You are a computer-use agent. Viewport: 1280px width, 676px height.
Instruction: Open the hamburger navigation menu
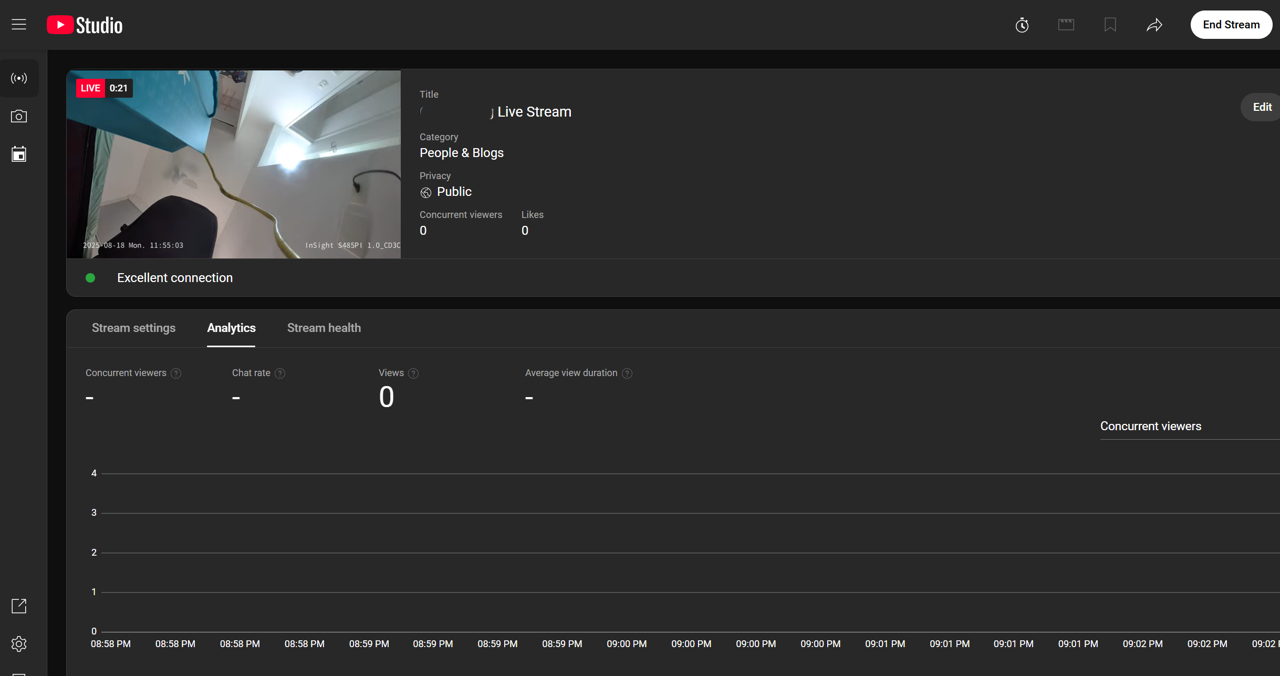[x=19, y=24]
